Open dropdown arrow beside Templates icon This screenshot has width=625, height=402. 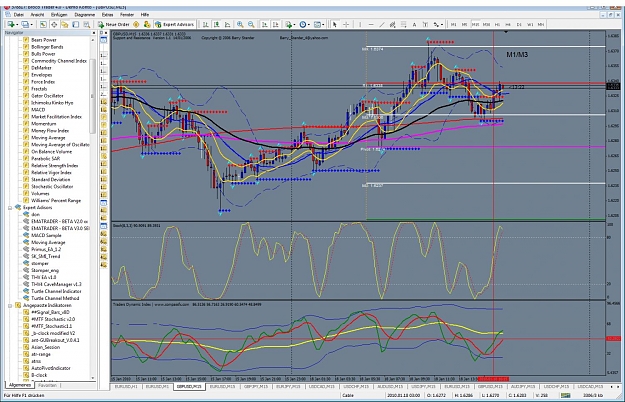coord(323,25)
